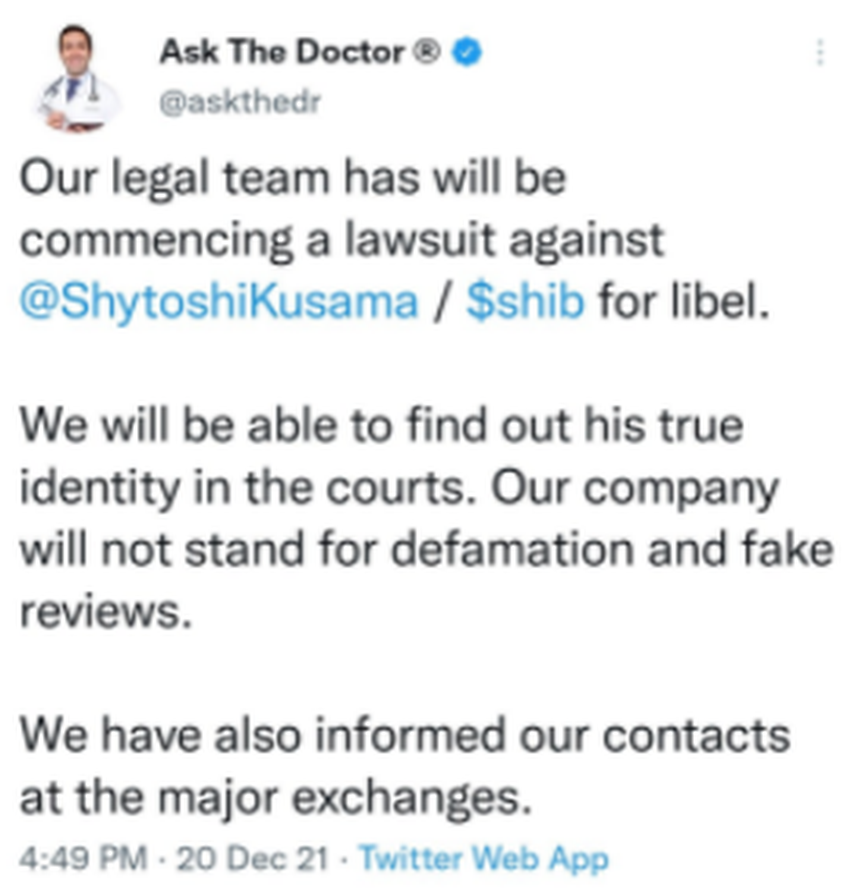Image resolution: width=850 pixels, height=894 pixels.
Task: Click the 20 Dec 21 date
Action: pos(253,859)
